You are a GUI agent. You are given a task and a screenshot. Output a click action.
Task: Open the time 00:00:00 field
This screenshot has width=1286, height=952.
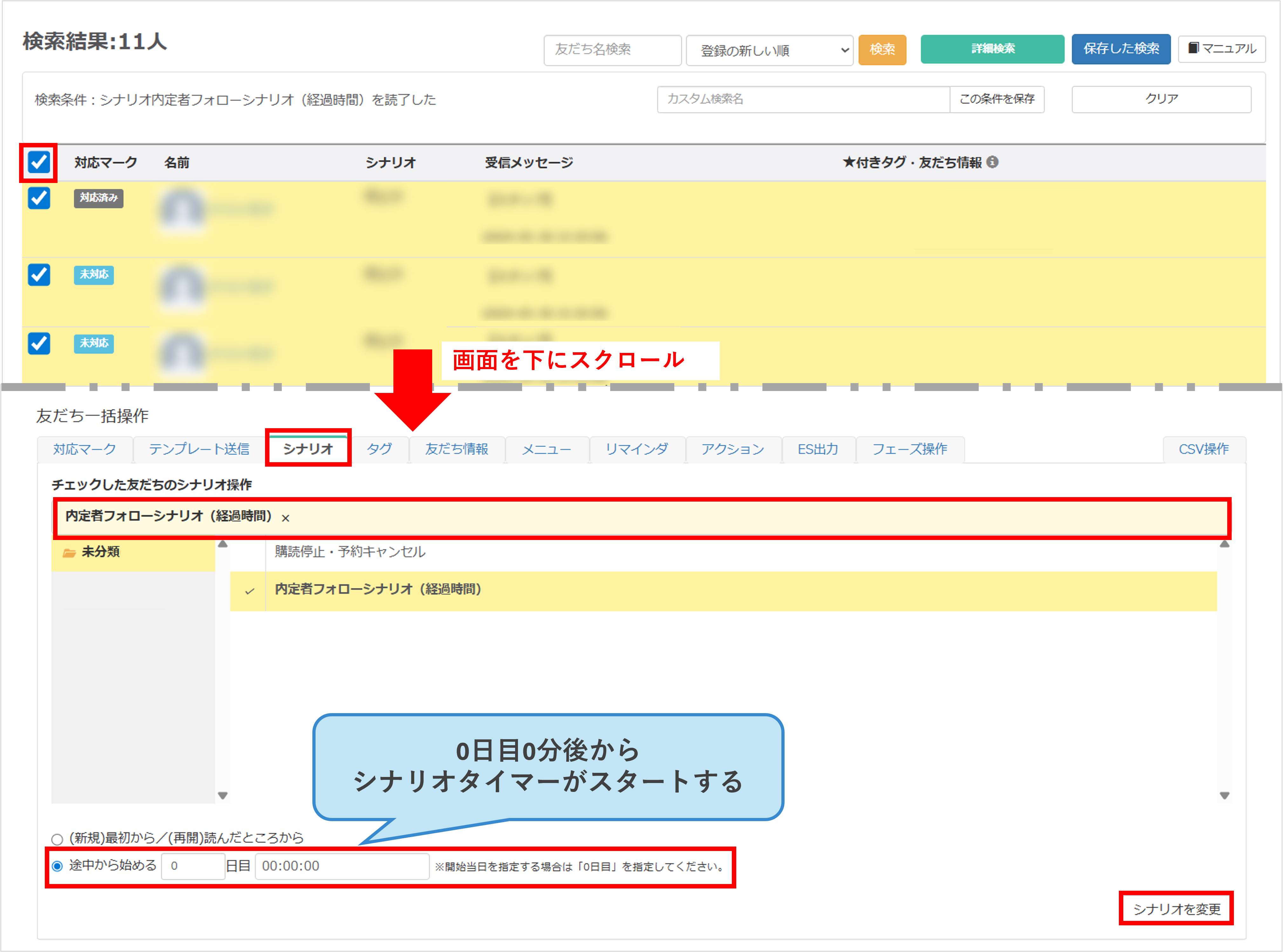341,866
